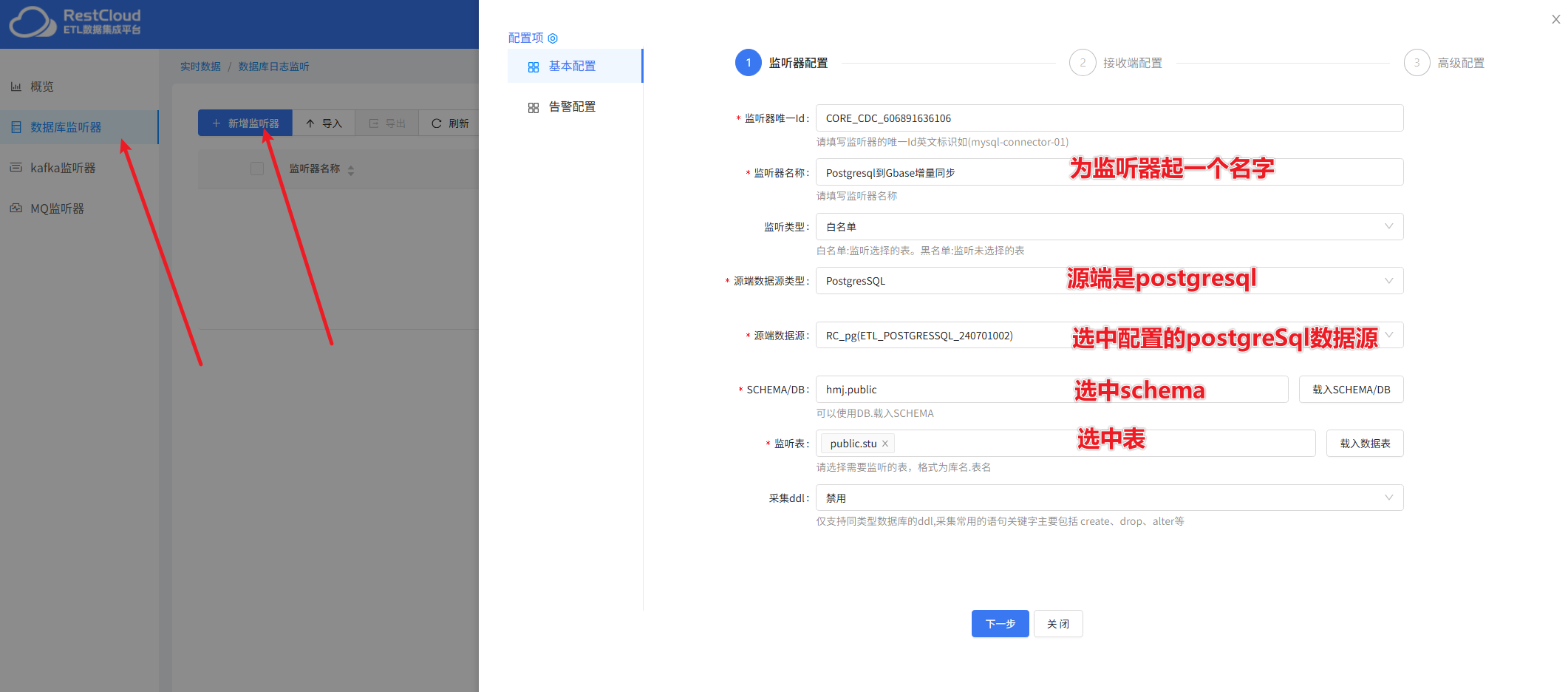Click the 下一步 next button
This screenshot has height=692, width=1568.
pyautogui.click(x=1000, y=623)
